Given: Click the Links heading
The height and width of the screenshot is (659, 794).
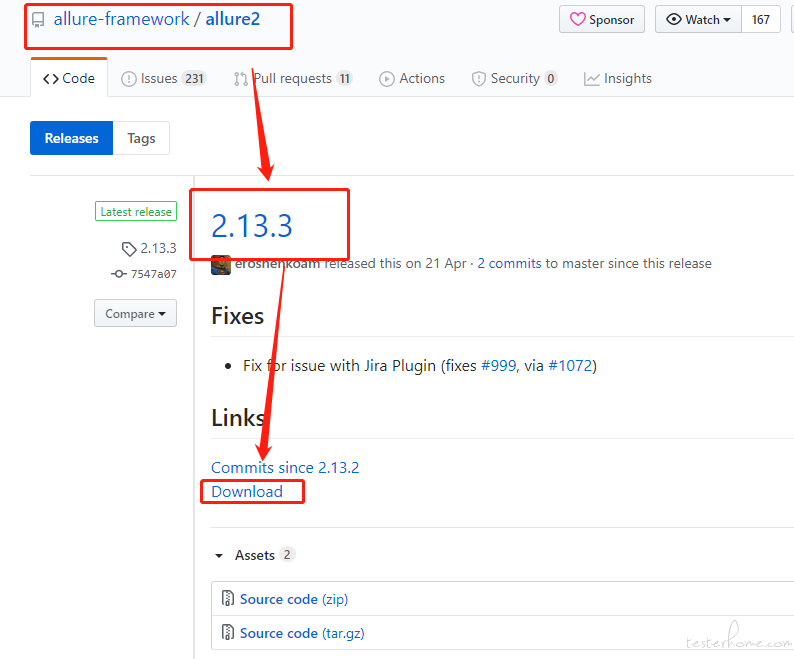Looking at the screenshot, I should [238, 418].
